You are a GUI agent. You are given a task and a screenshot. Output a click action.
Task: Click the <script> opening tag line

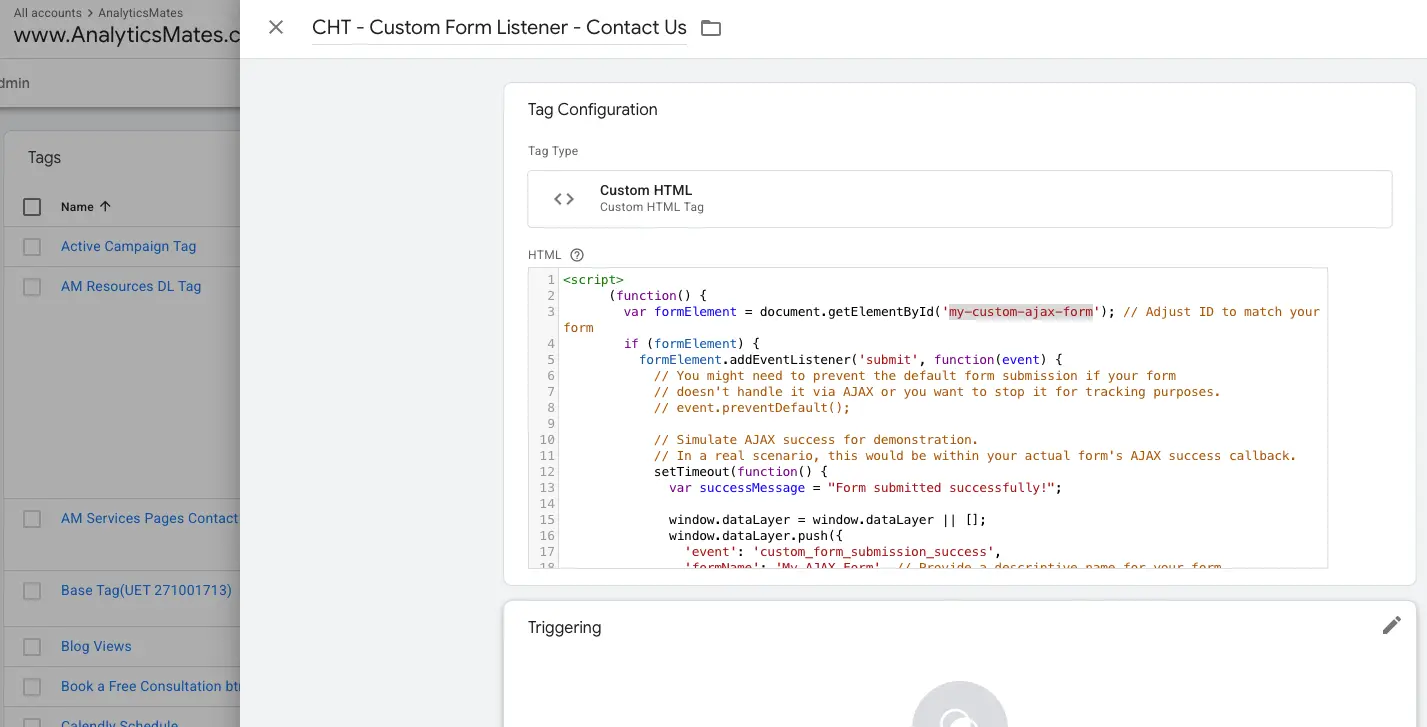tap(593, 280)
